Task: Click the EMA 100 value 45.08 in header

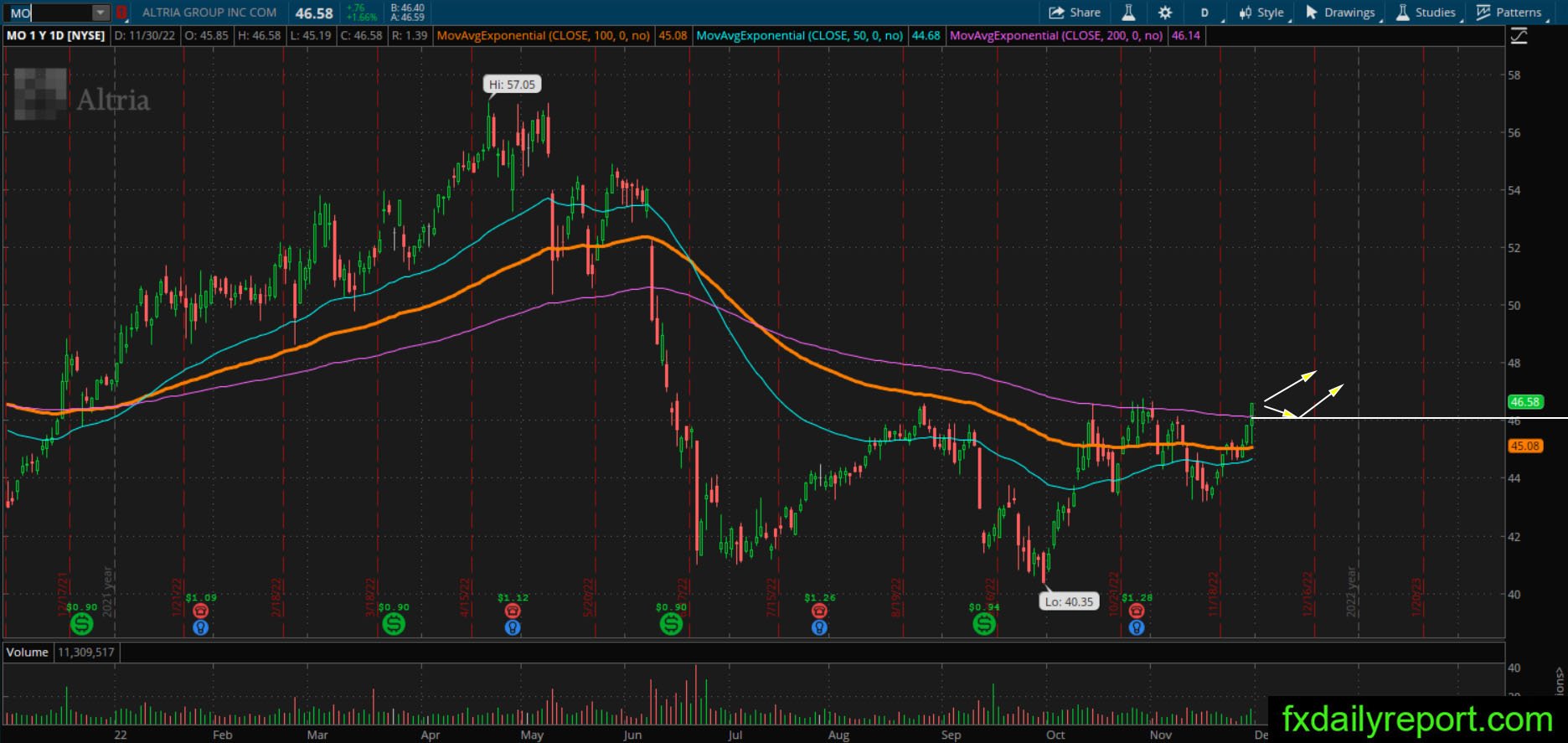Action: coord(673,36)
